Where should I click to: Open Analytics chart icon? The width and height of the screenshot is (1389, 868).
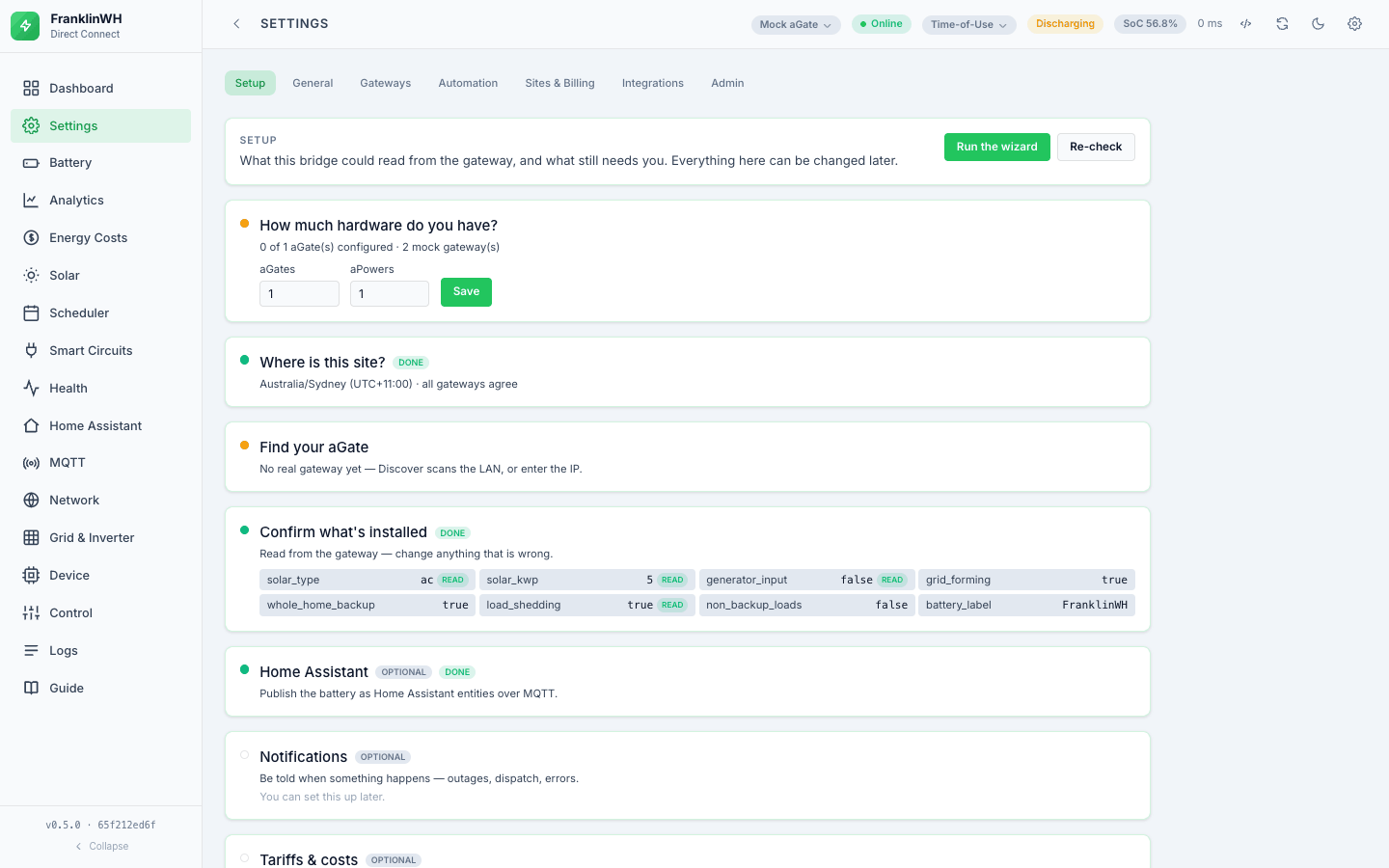pos(31,201)
